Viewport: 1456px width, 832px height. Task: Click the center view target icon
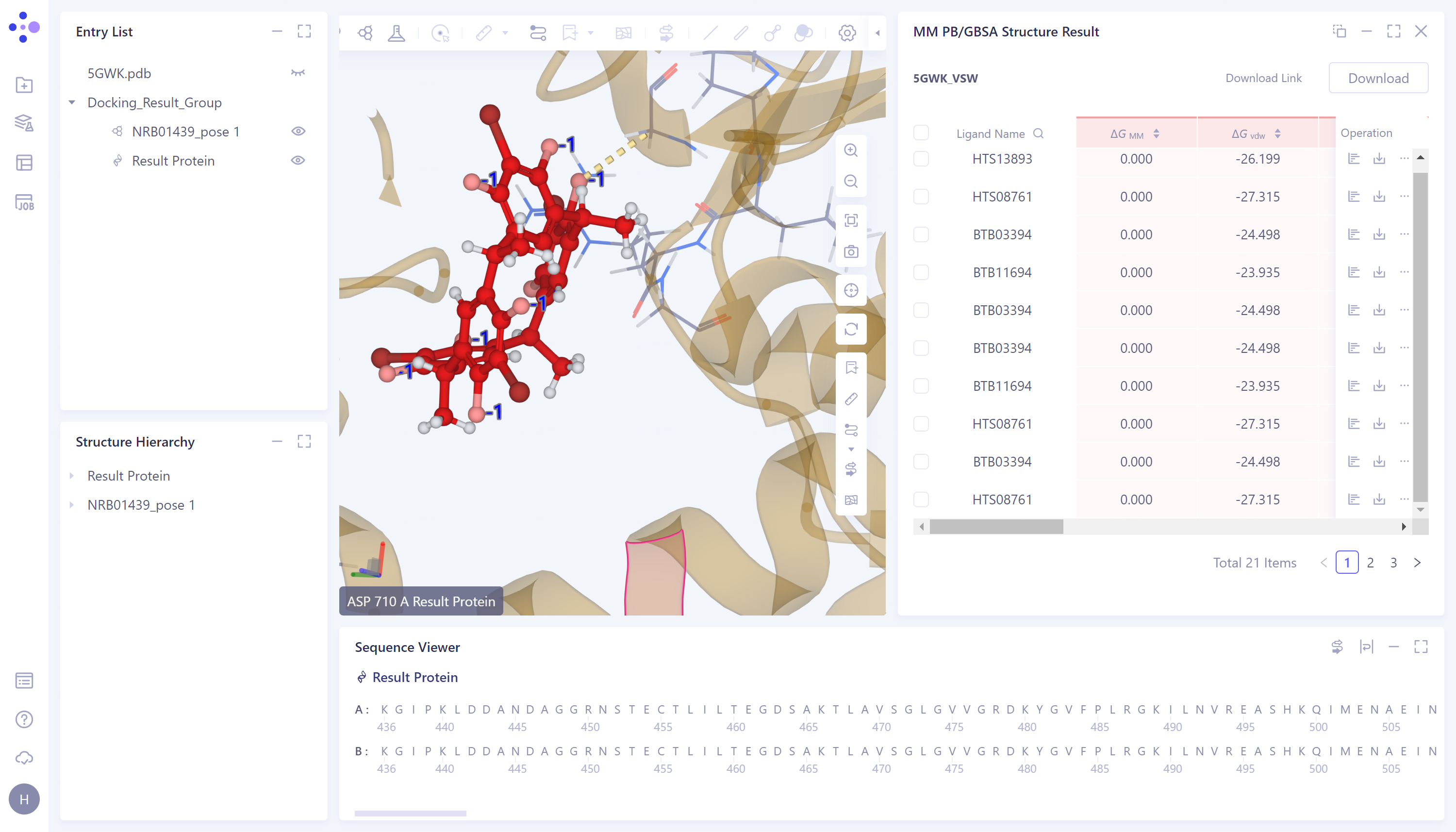coord(851,290)
